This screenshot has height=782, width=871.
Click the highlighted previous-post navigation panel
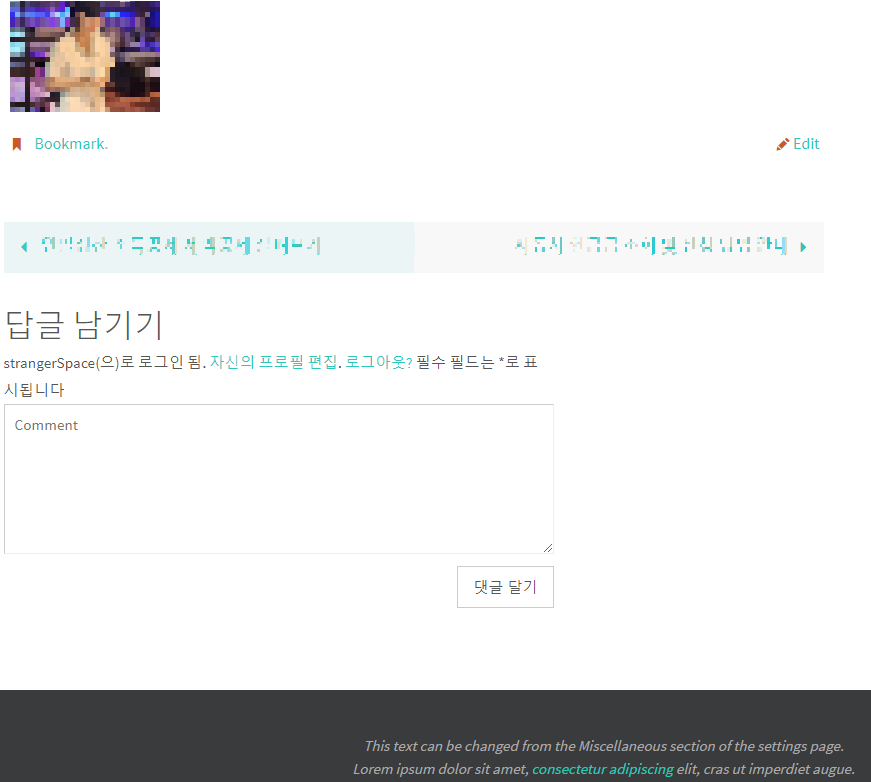pyautogui.click(x=208, y=246)
